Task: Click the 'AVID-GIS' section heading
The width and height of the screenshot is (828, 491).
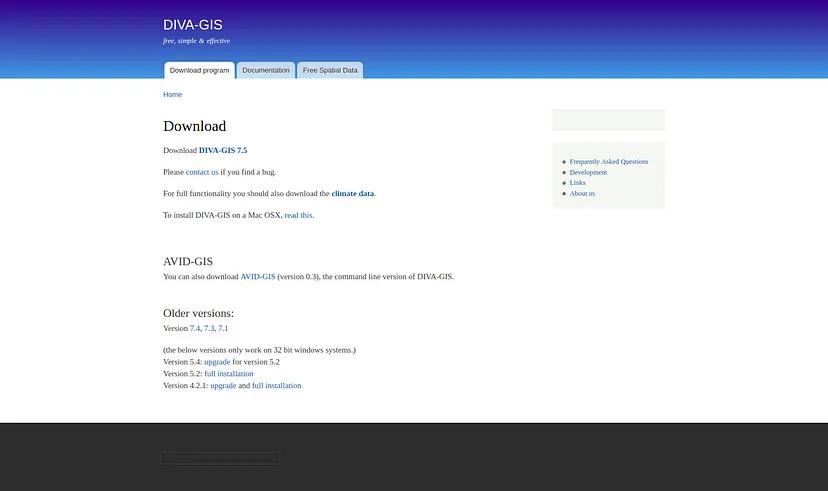Action: [x=188, y=261]
